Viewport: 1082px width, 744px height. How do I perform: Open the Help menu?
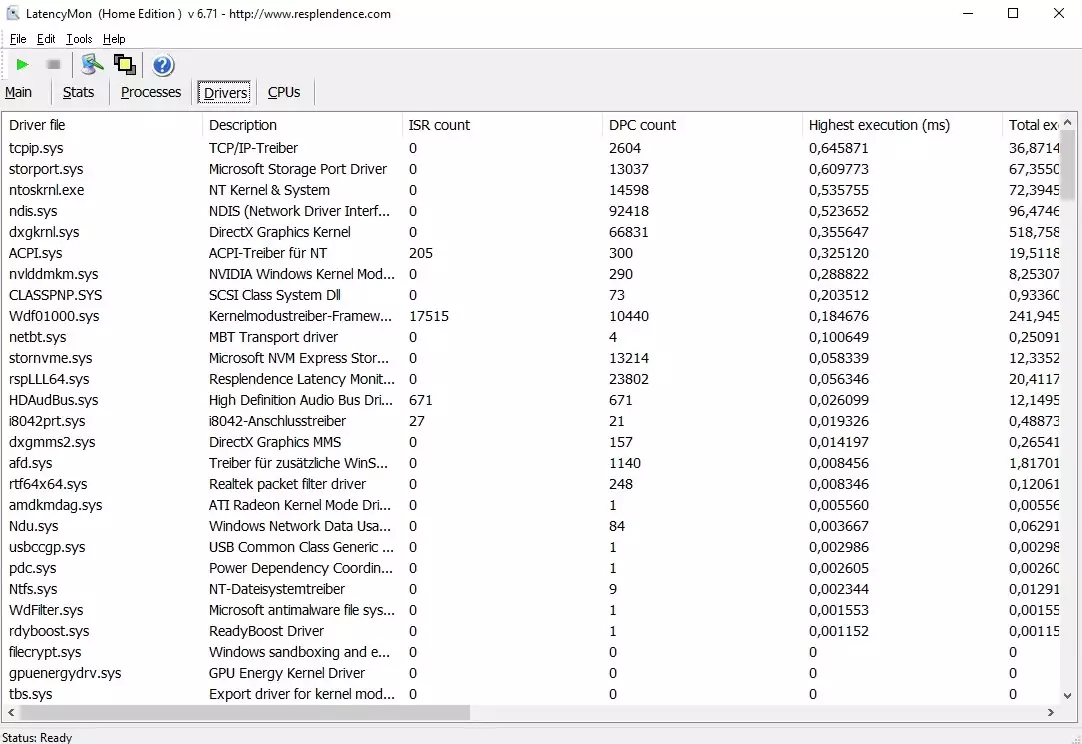pos(115,39)
